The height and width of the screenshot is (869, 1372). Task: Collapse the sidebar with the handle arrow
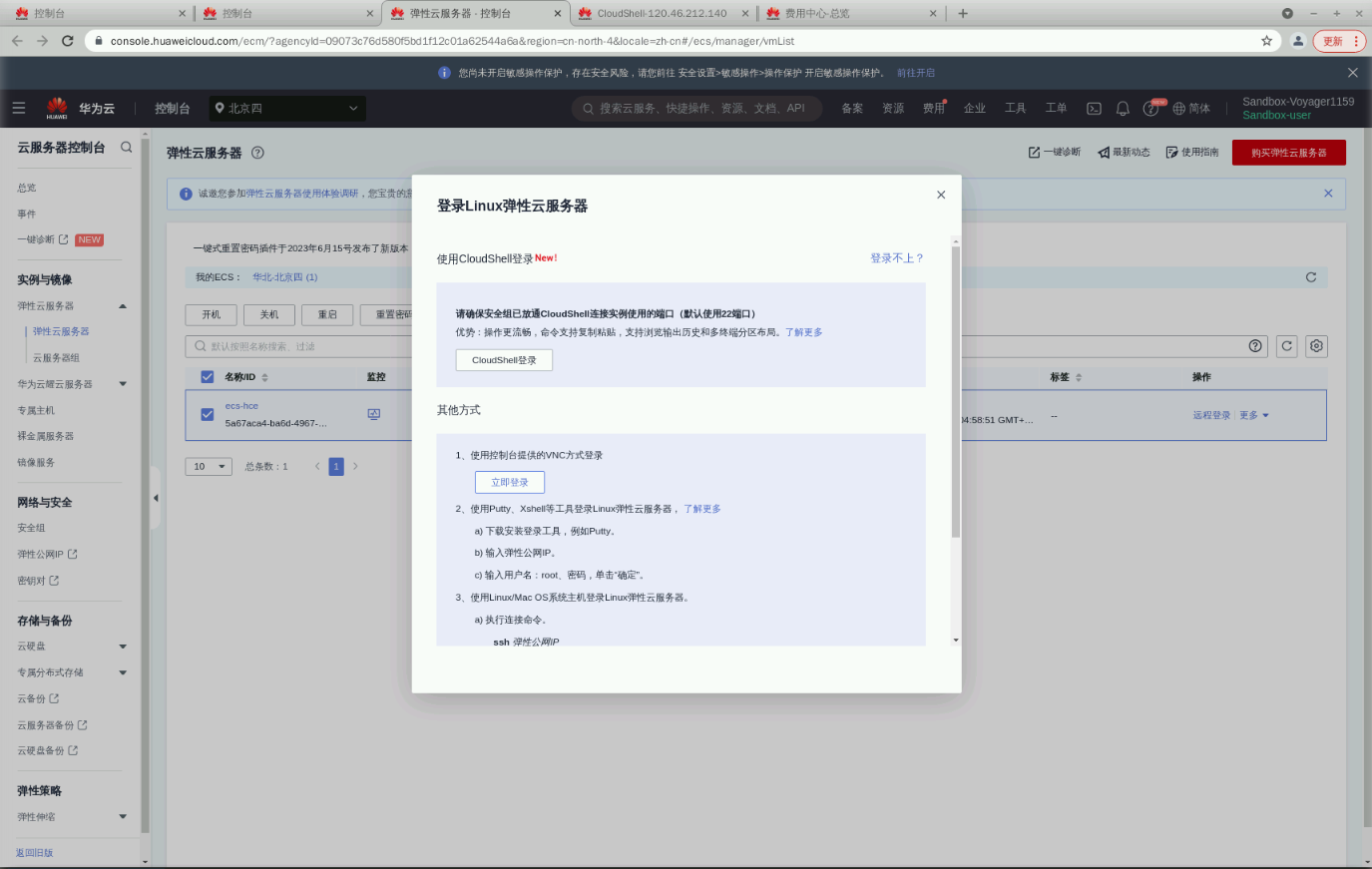coord(155,497)
